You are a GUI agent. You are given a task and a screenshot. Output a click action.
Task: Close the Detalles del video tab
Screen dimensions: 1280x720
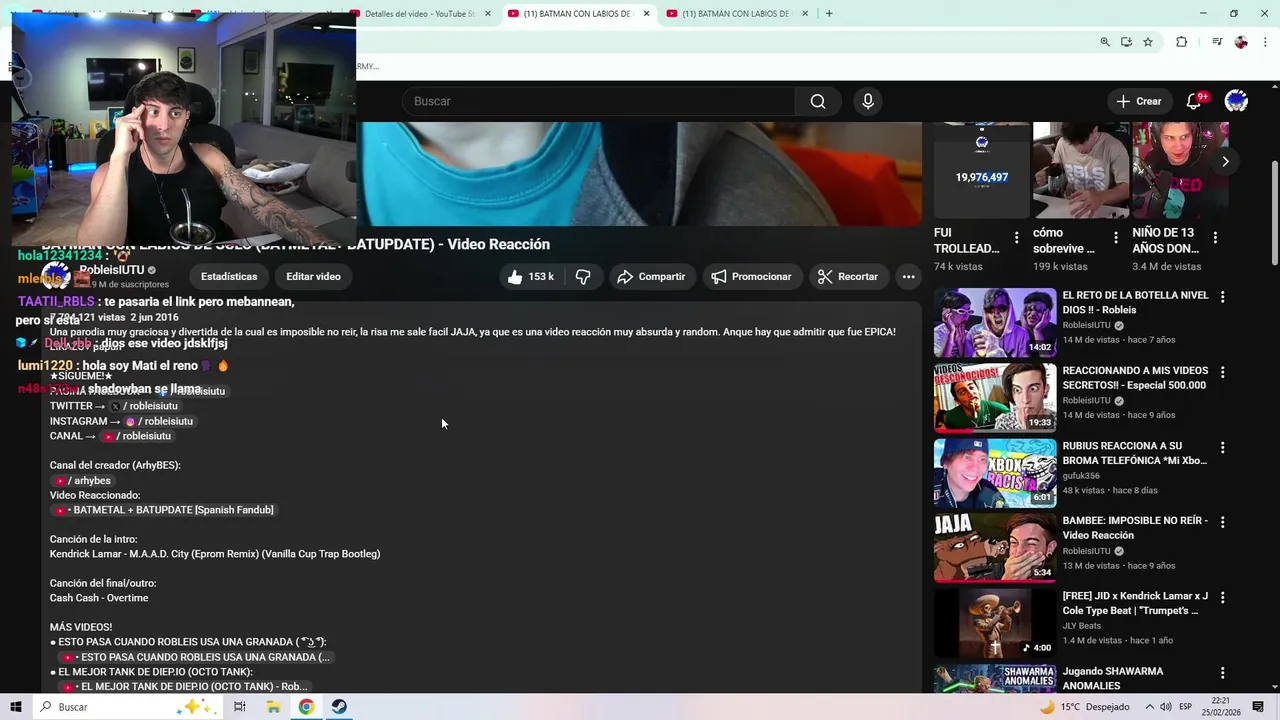[487, 14]
